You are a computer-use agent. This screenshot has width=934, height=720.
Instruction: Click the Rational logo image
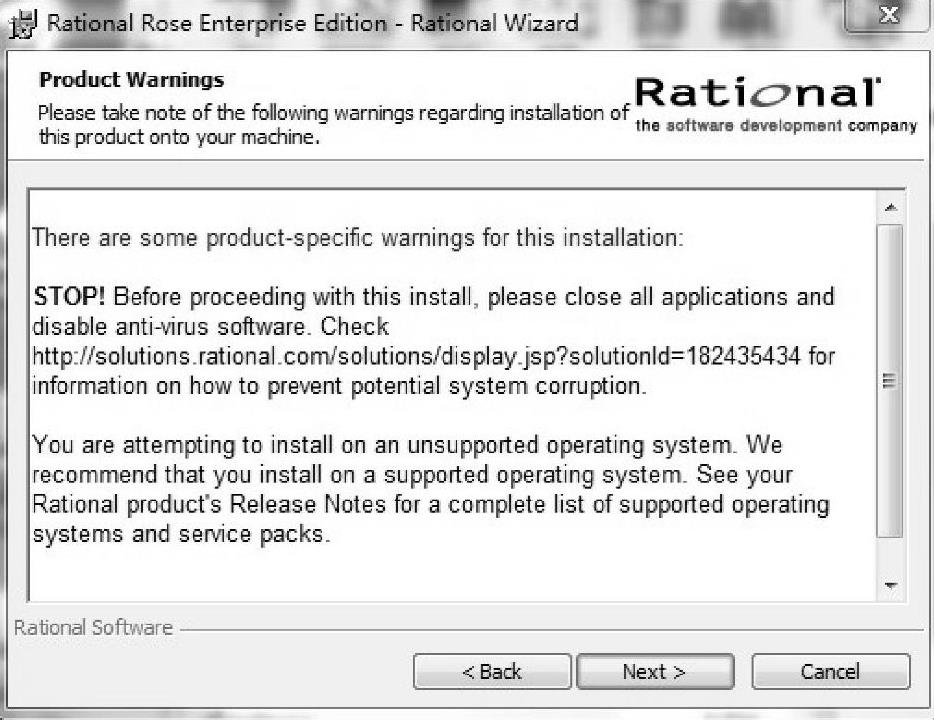758,93
